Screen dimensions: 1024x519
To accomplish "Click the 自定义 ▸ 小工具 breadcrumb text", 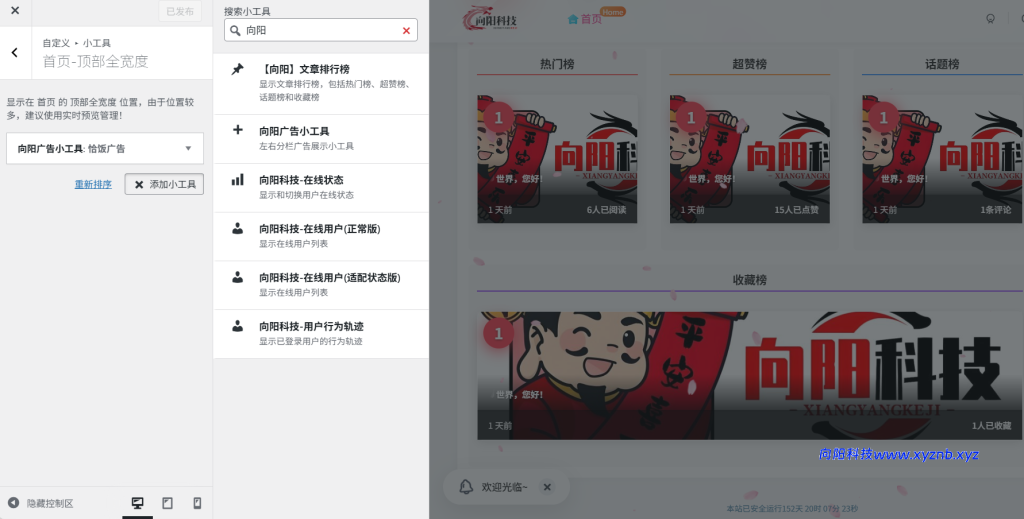I will point(76,43).
